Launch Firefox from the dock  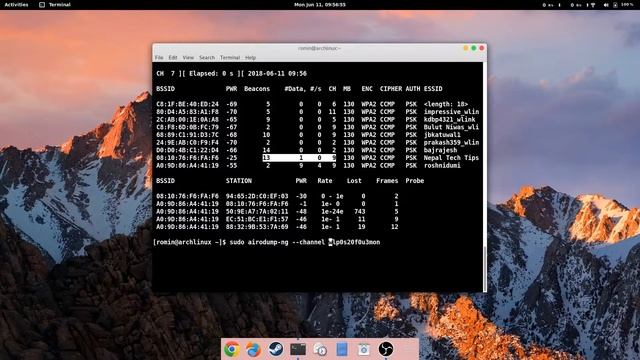[x=253, y=349]
